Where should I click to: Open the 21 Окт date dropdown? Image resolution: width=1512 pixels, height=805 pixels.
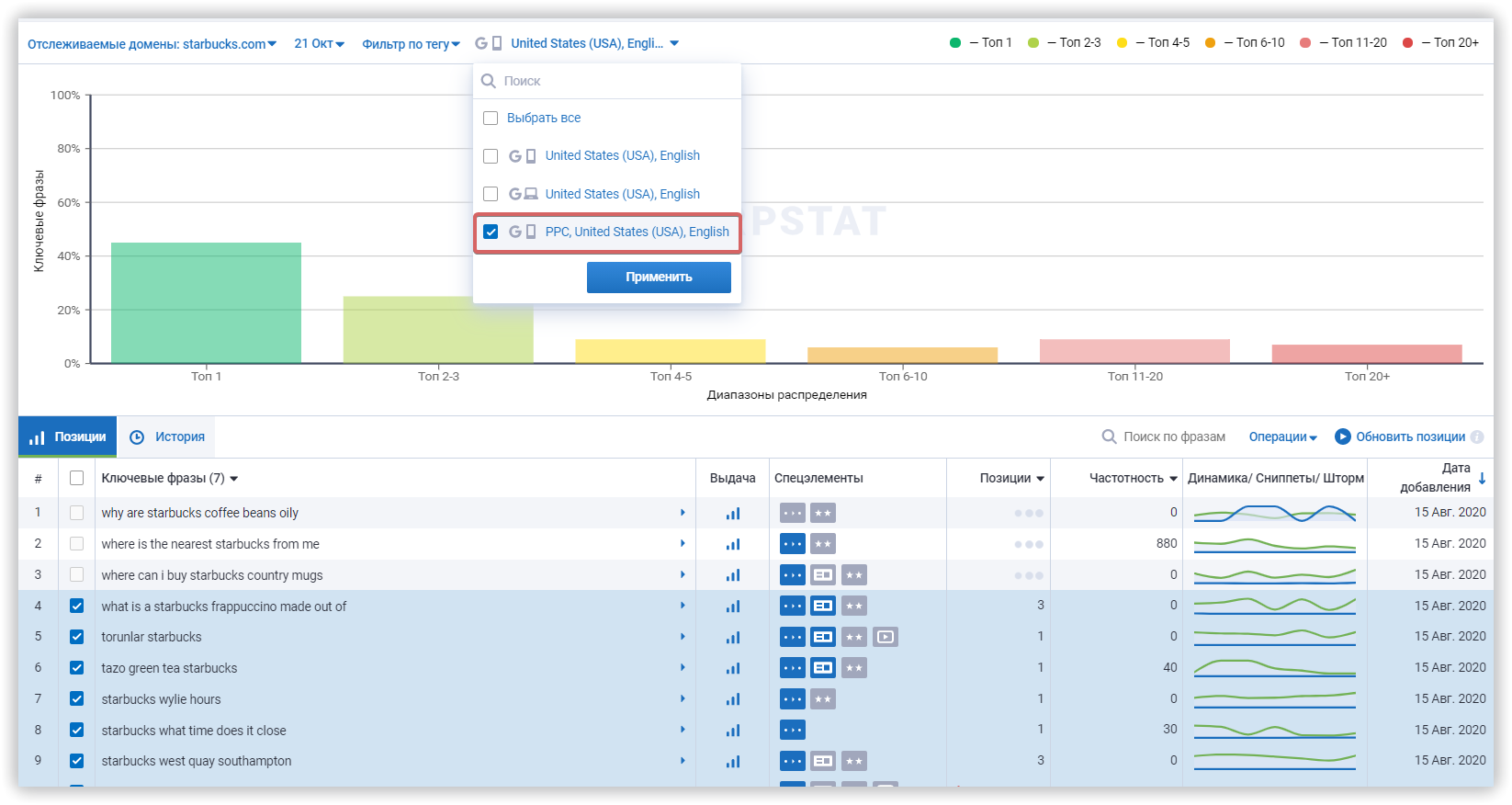click(319, 43)
